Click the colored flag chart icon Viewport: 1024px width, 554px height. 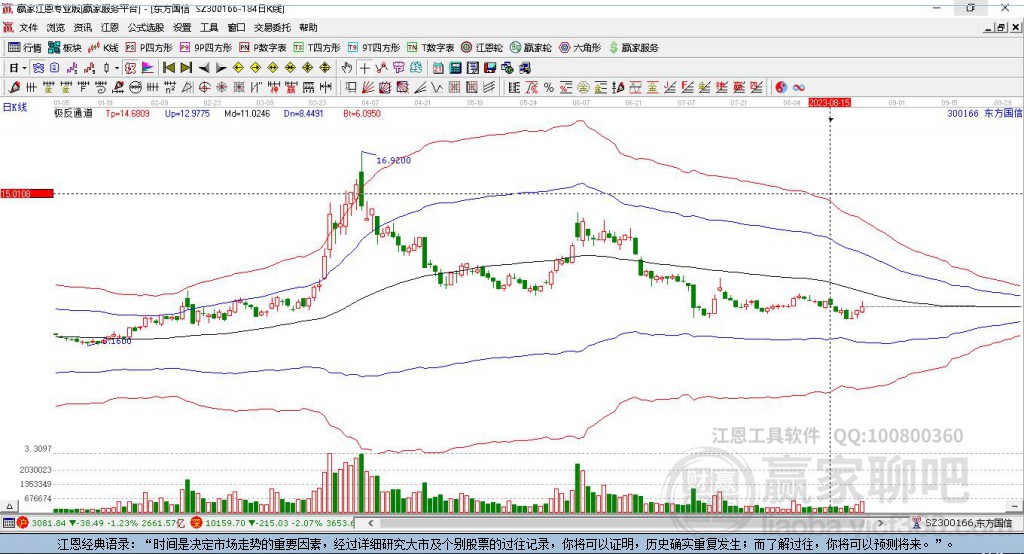point(148,68)
